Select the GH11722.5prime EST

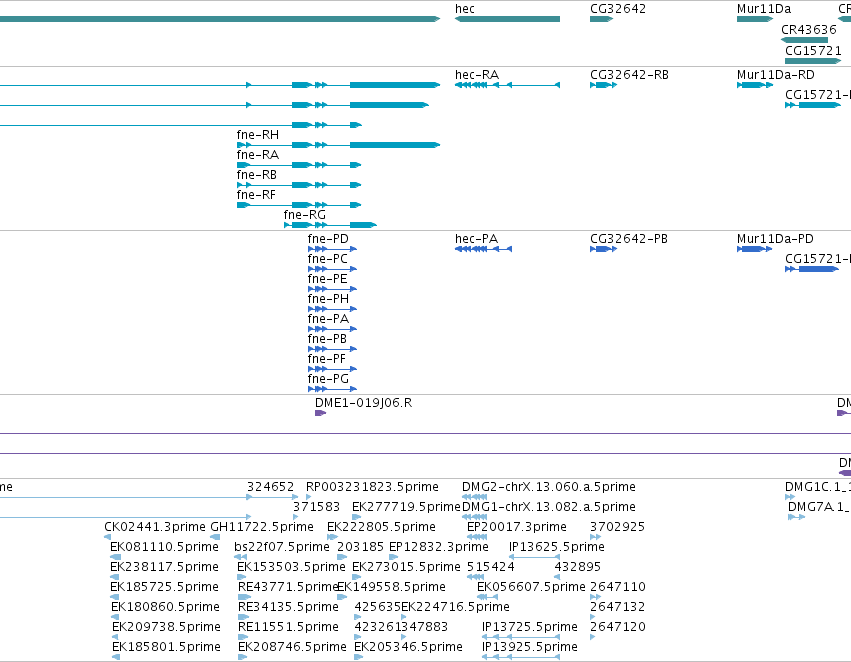215,537
